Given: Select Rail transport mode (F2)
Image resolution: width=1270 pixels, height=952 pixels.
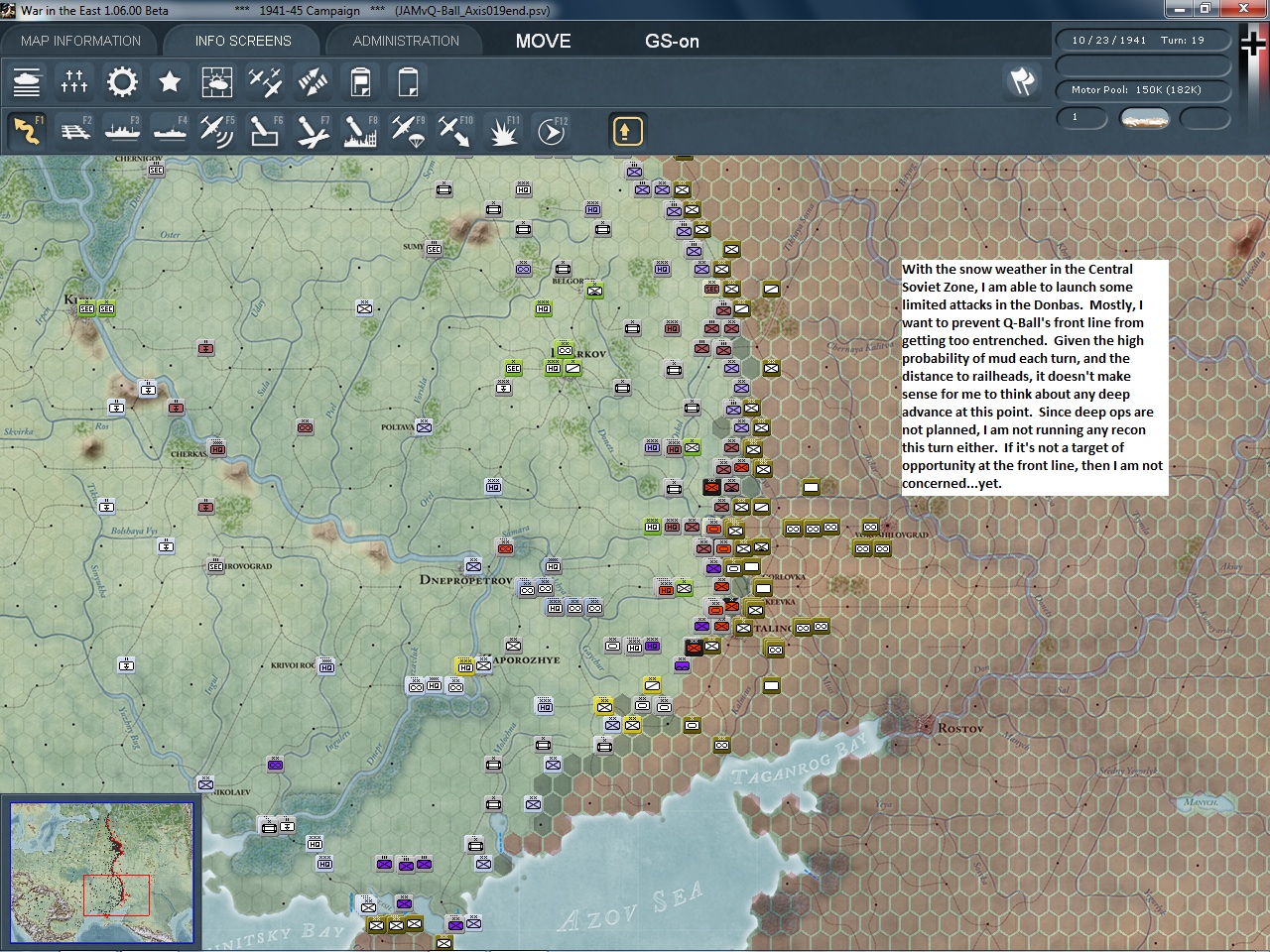Looking at the screenshot, I should pos(74,131).
